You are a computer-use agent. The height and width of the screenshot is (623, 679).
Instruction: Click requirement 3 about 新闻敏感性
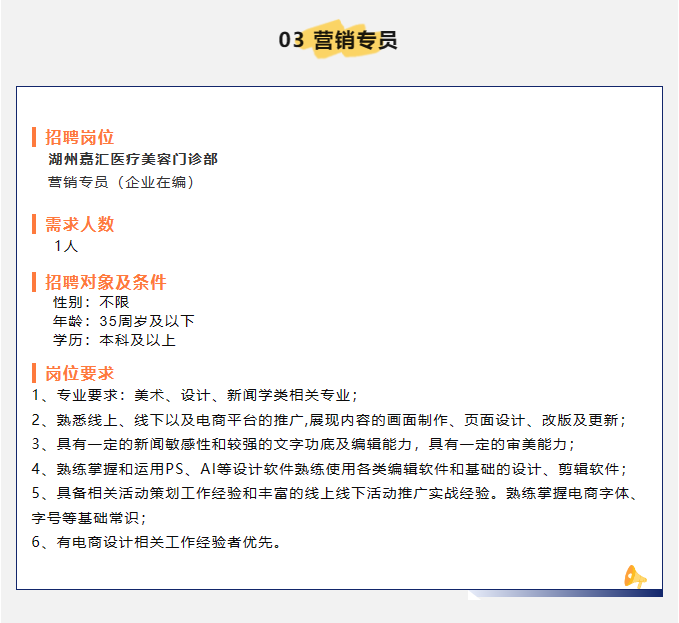(x=303, y=444)
